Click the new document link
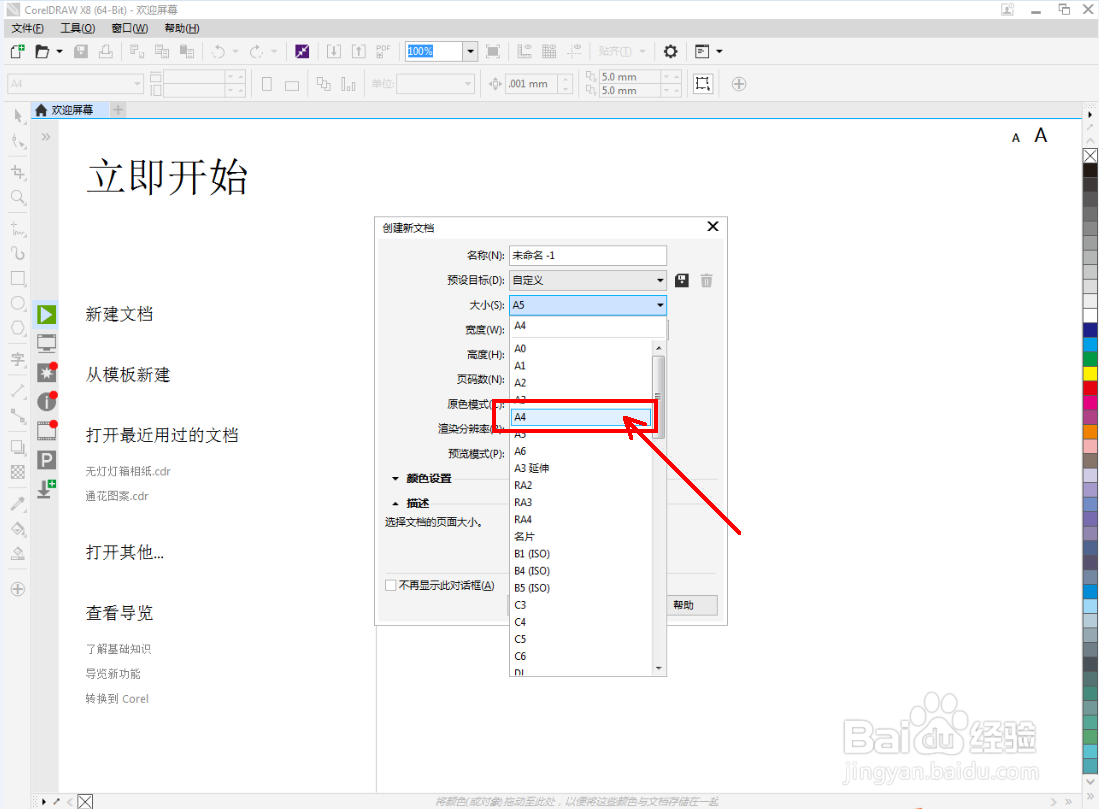The height and width of the screenshot is (809, 1099). coord(119,314)
